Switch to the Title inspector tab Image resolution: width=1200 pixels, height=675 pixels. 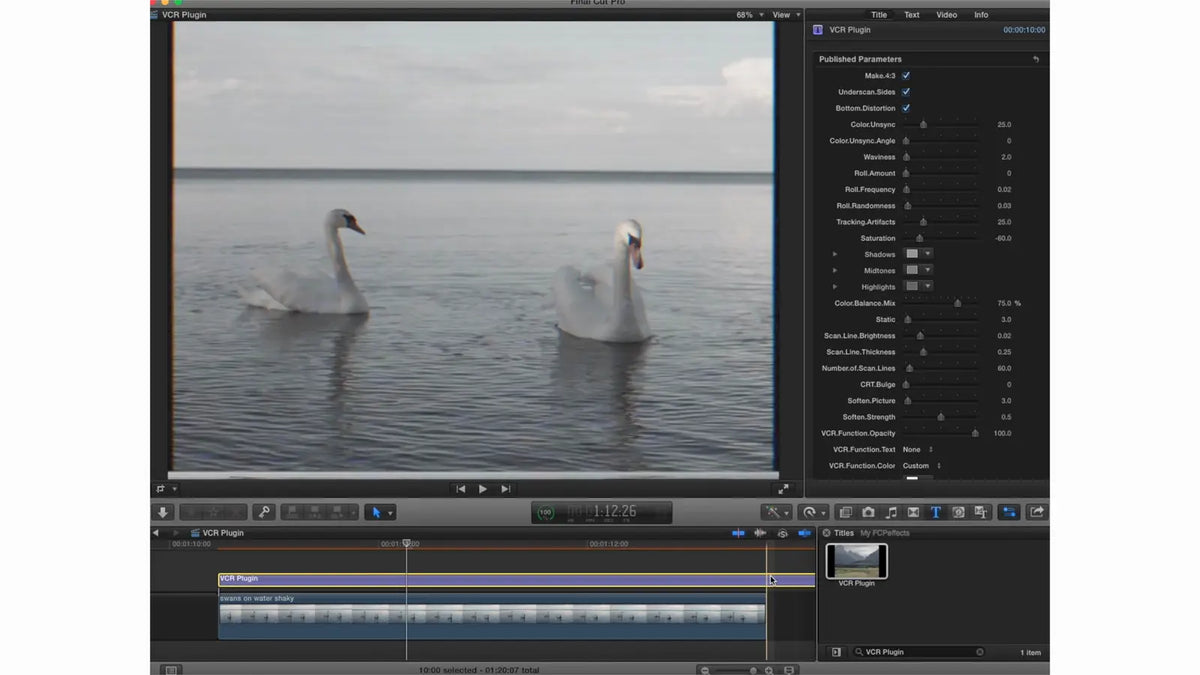click(879, 15)
